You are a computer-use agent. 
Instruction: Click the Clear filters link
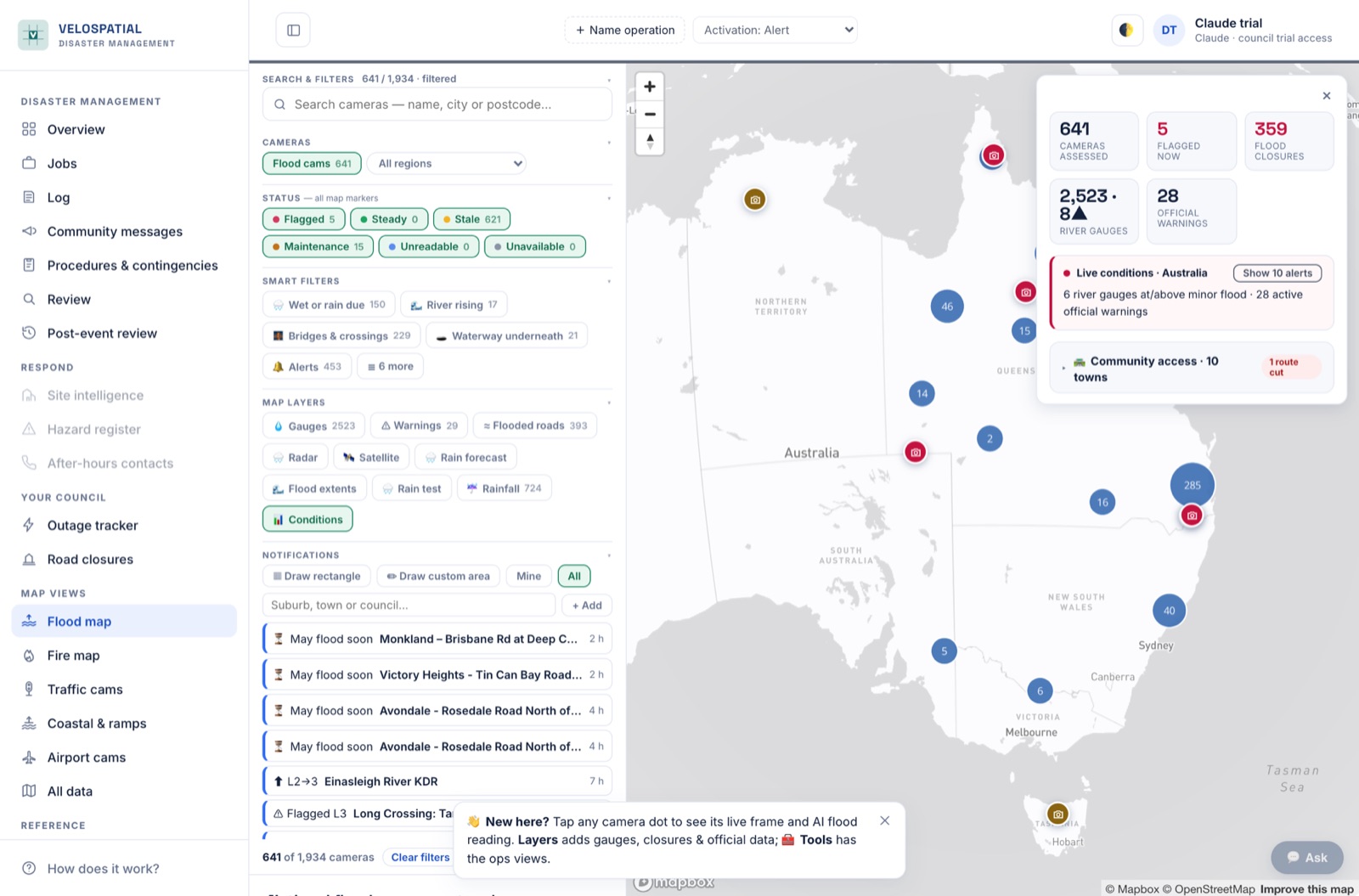[x=420, y=857]
